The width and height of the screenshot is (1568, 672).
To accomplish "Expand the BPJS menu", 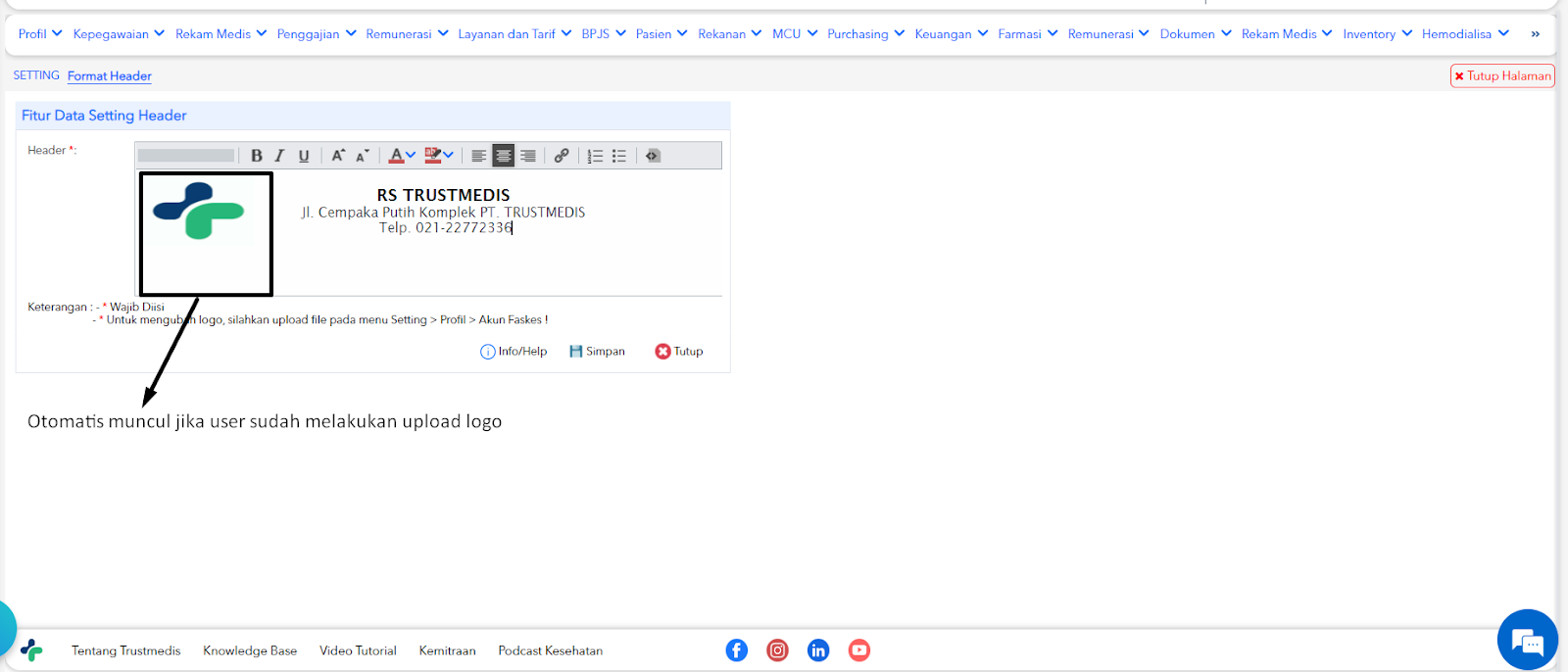I will 604,33.
